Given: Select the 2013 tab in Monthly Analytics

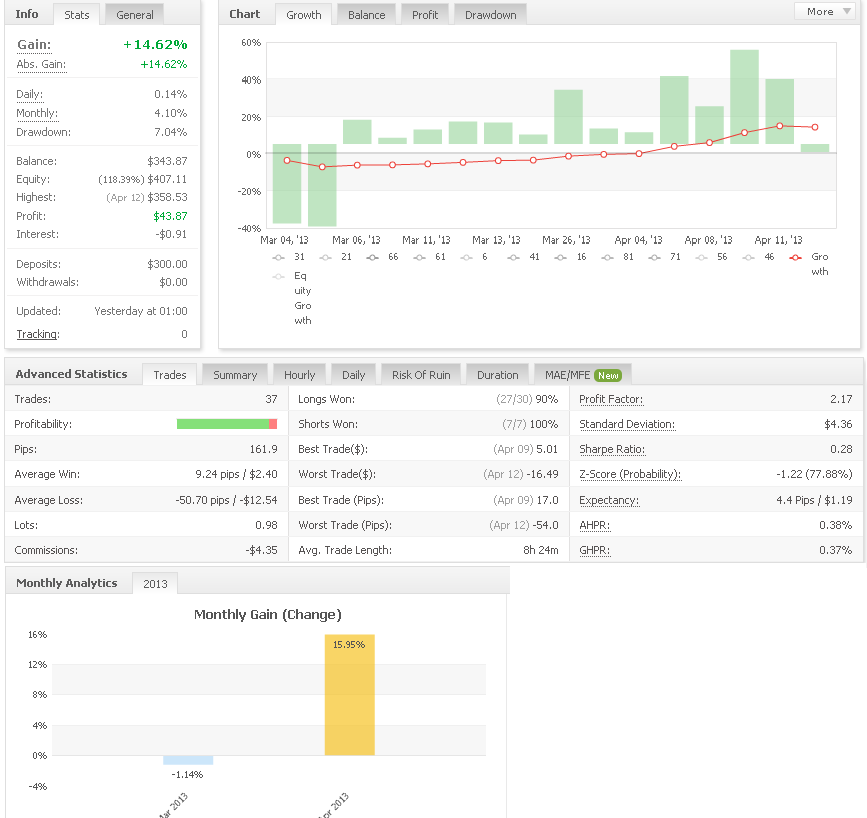Looking at the screenshot, I should tap(155, 583).
